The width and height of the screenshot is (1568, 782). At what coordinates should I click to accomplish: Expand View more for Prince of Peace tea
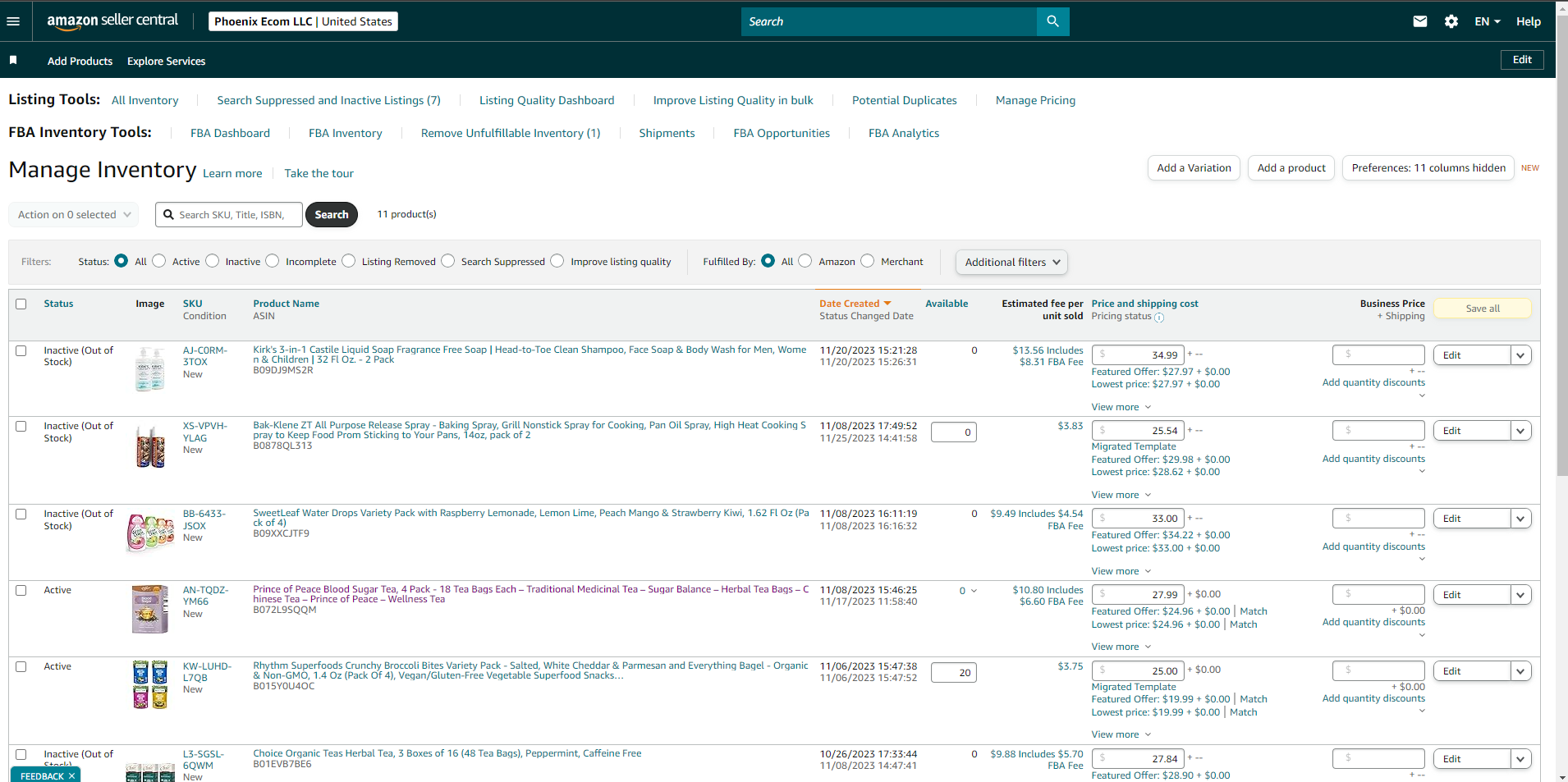(1121, 647)
